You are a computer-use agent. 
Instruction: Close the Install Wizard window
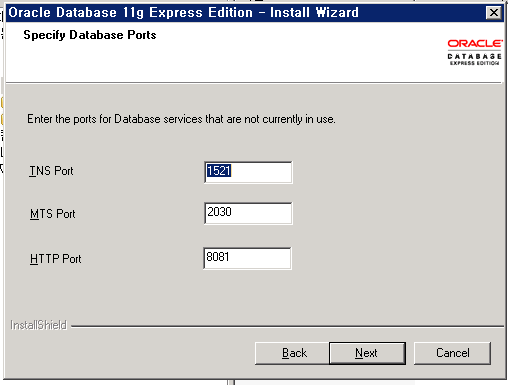click(x=494, y=13)
